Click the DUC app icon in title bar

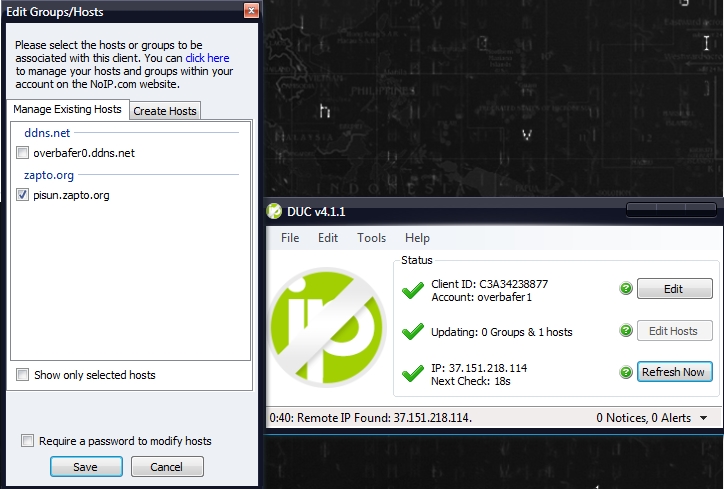[274, 211]
